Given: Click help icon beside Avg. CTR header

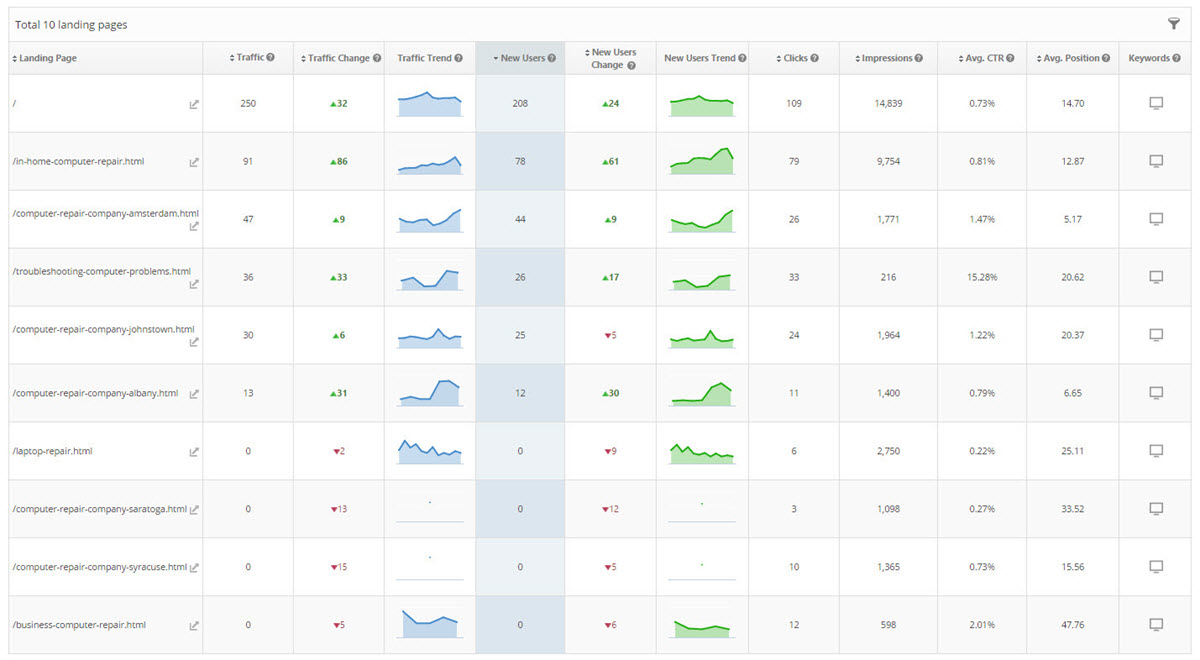Looking at the screenshot, I should pos(1010,58).
